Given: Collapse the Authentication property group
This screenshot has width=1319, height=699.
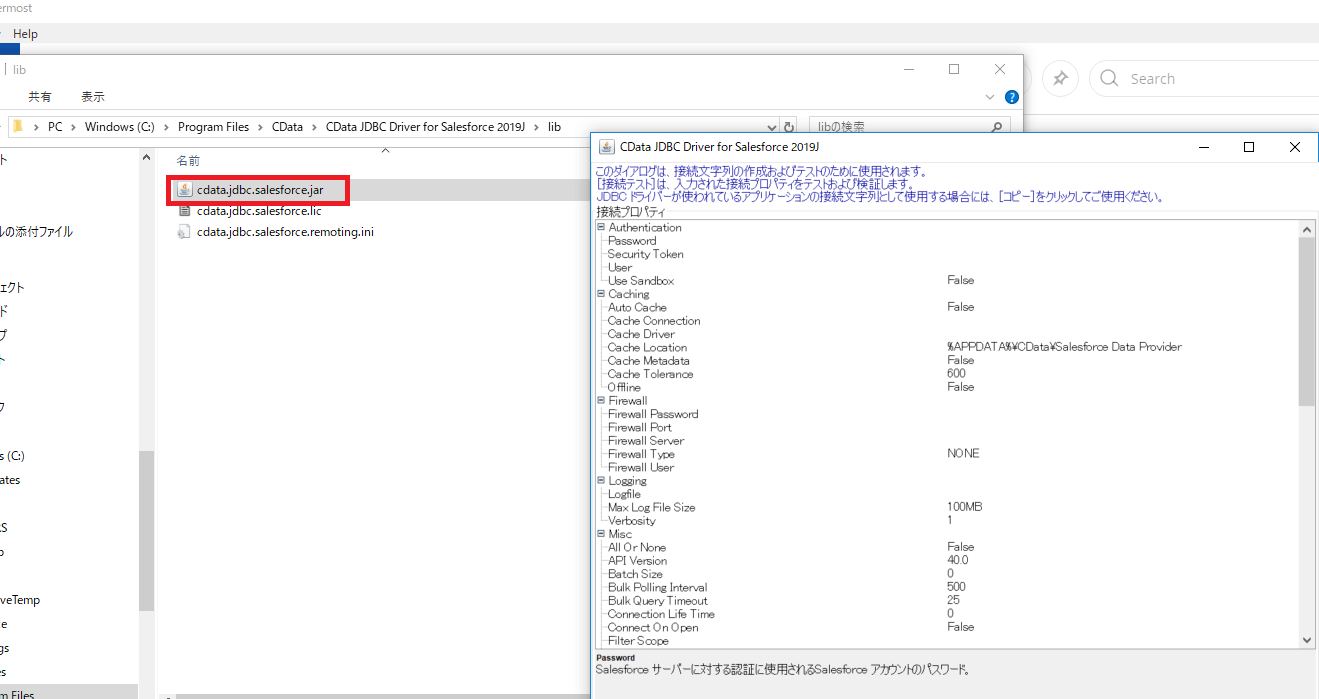Looking at the screenshot, I should coord(601,227).
